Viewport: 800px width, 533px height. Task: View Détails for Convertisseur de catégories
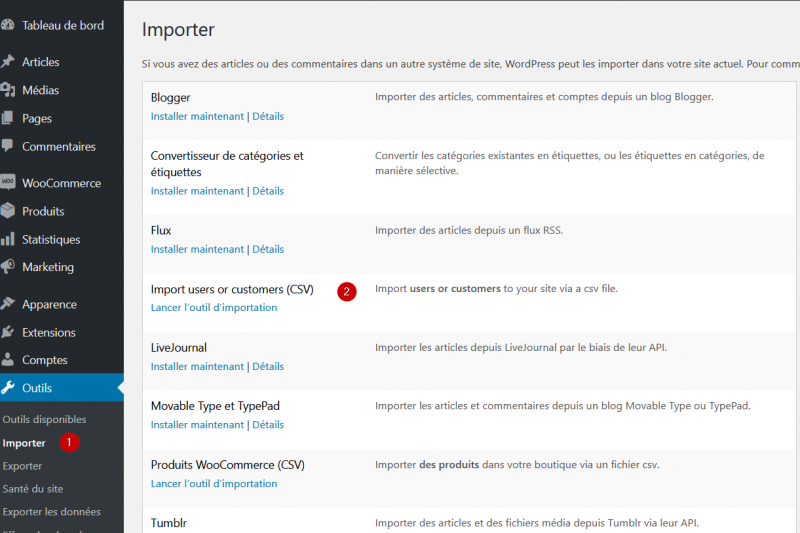click(x=268, y=191)
